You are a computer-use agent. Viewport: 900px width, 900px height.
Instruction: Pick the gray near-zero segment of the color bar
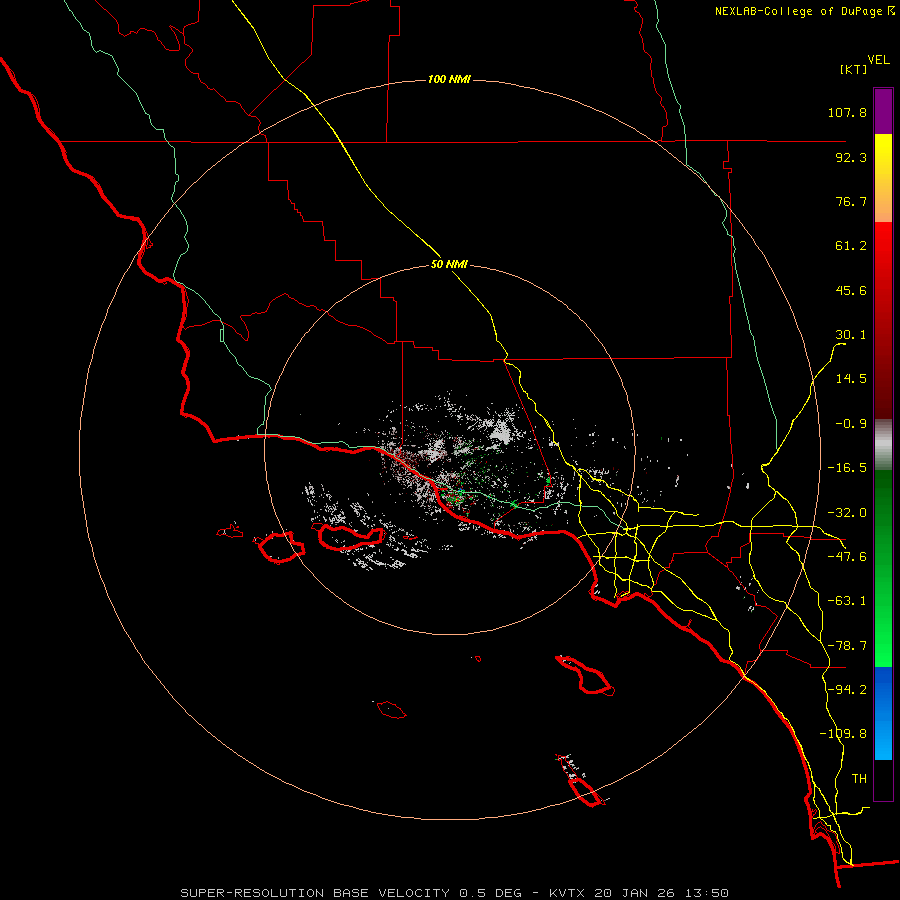[x=883, y=445]
